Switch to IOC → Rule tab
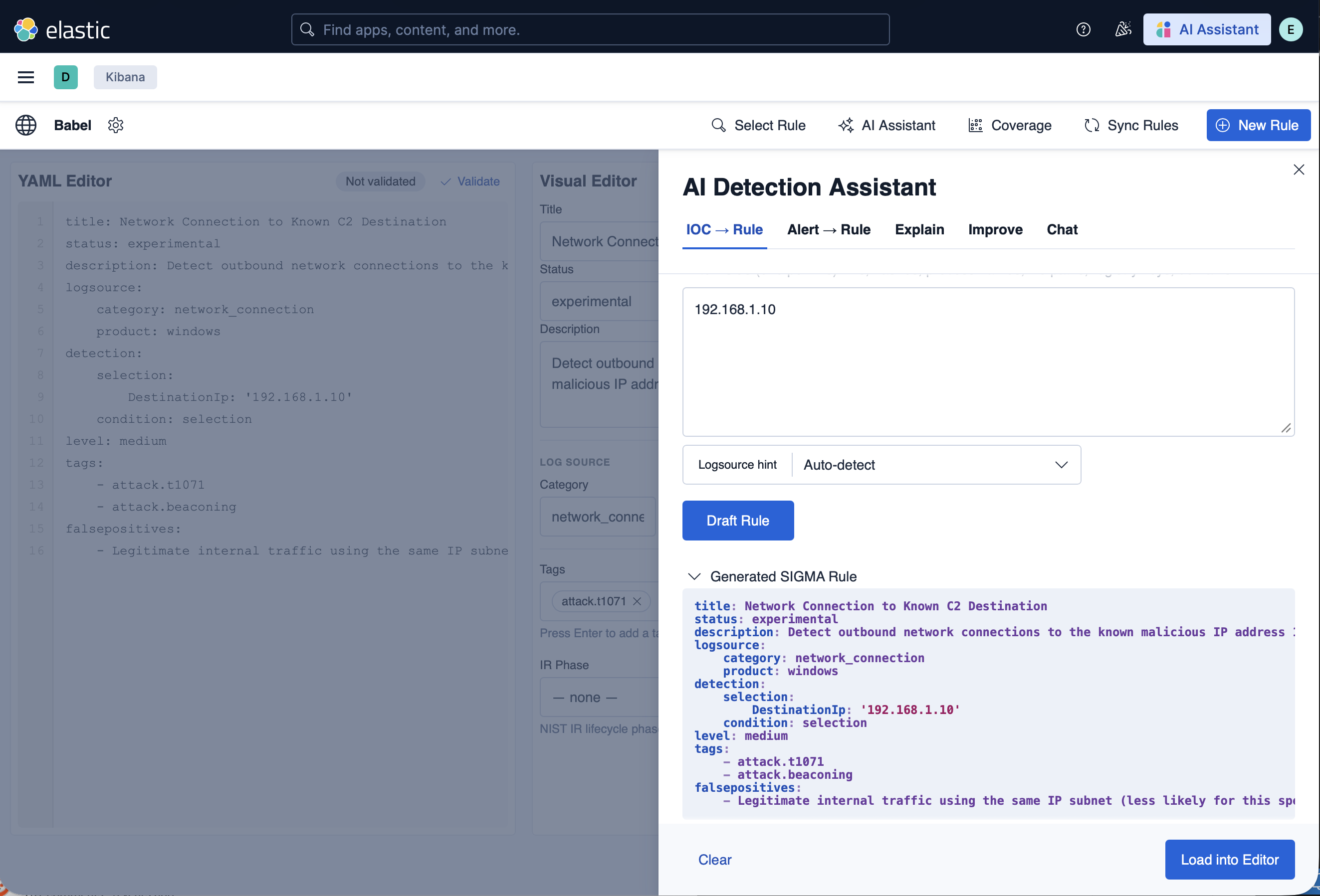The image size is (1320, 896). pos(724,229)
